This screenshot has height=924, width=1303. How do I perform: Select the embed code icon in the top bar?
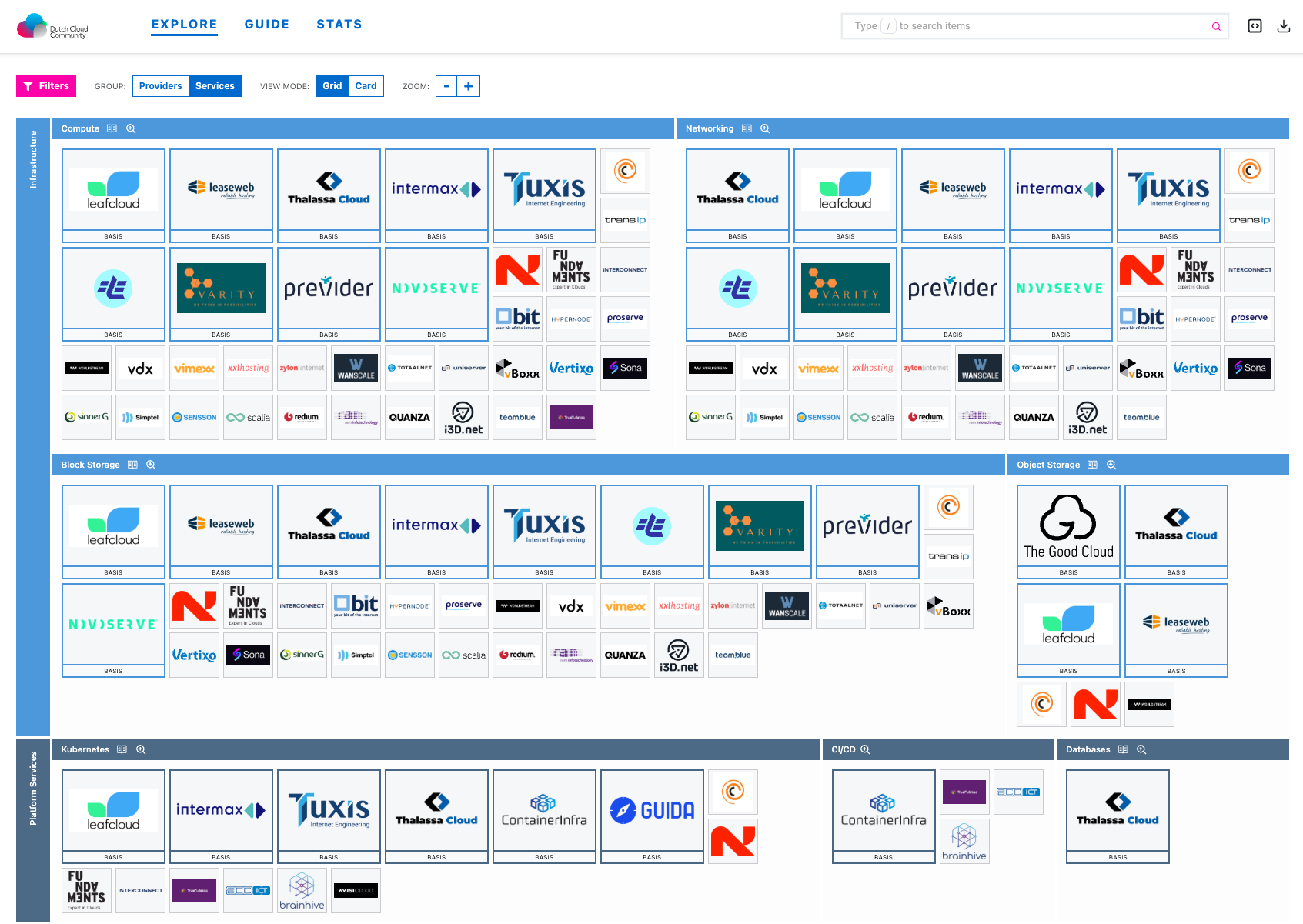[x=1255, y=25]
